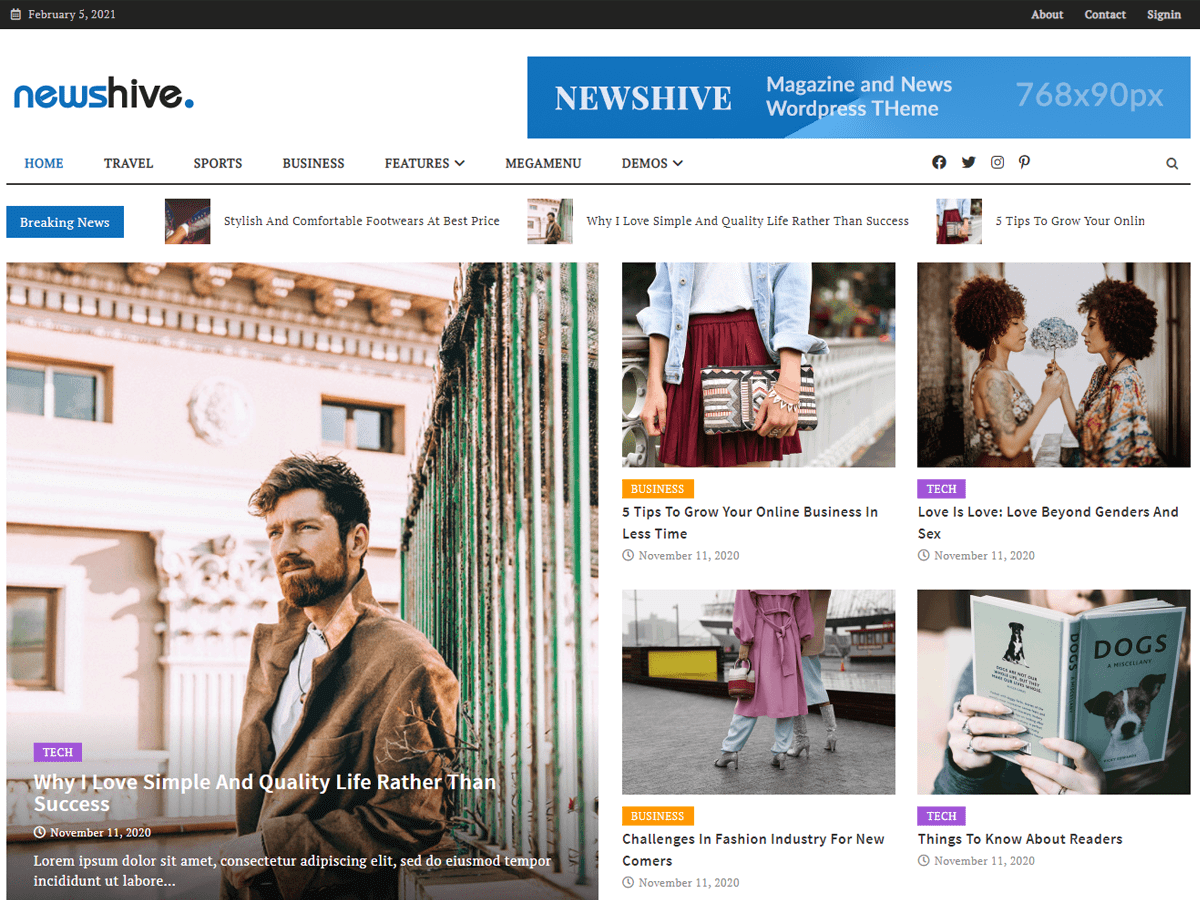Click the Tech tag on the featured article
Screen dimensions: 1200x900
pos(58,752)
